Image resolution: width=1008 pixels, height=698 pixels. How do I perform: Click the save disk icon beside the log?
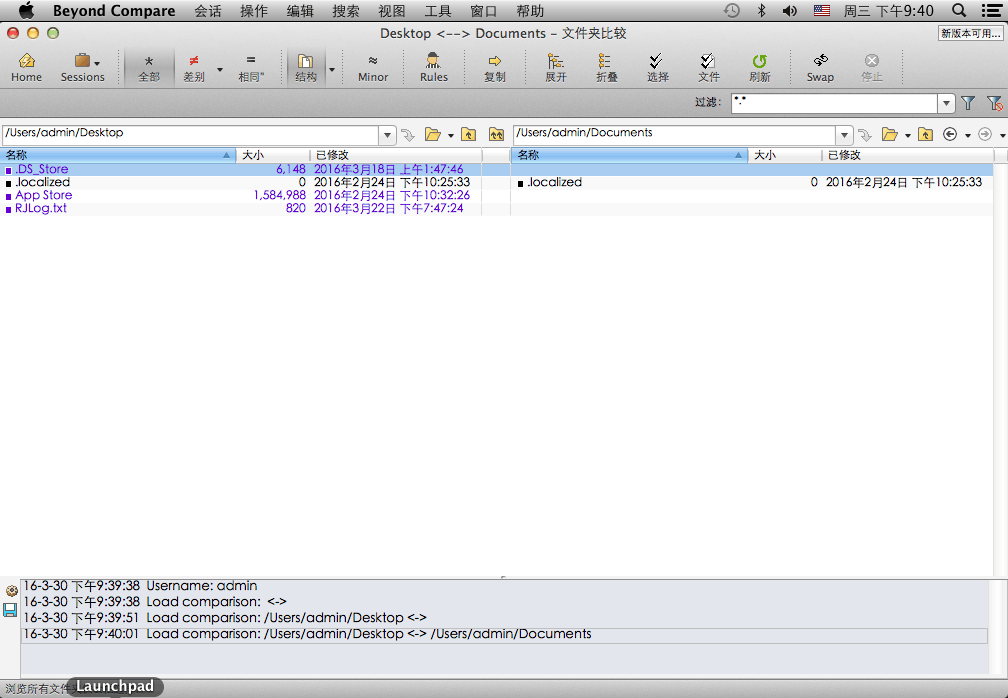10,610
